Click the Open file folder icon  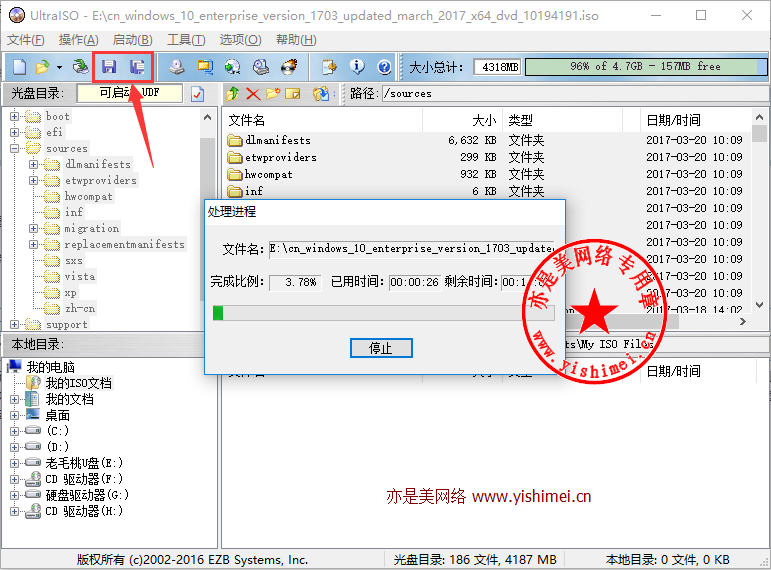click(x=43, y=66)
